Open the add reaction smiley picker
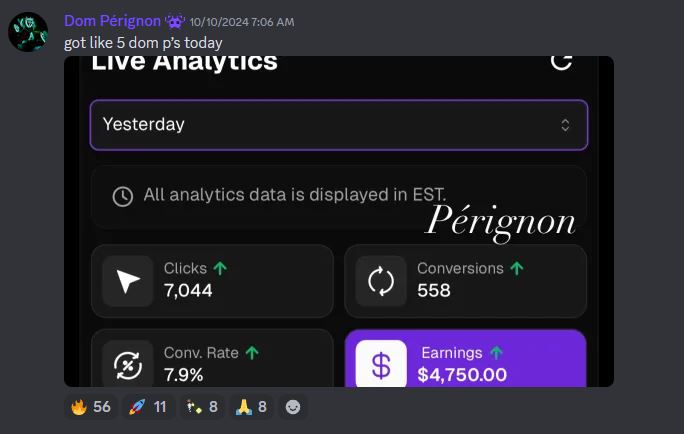Image resolution: width=684 pixels, height=434 pixels. point(293,407)
